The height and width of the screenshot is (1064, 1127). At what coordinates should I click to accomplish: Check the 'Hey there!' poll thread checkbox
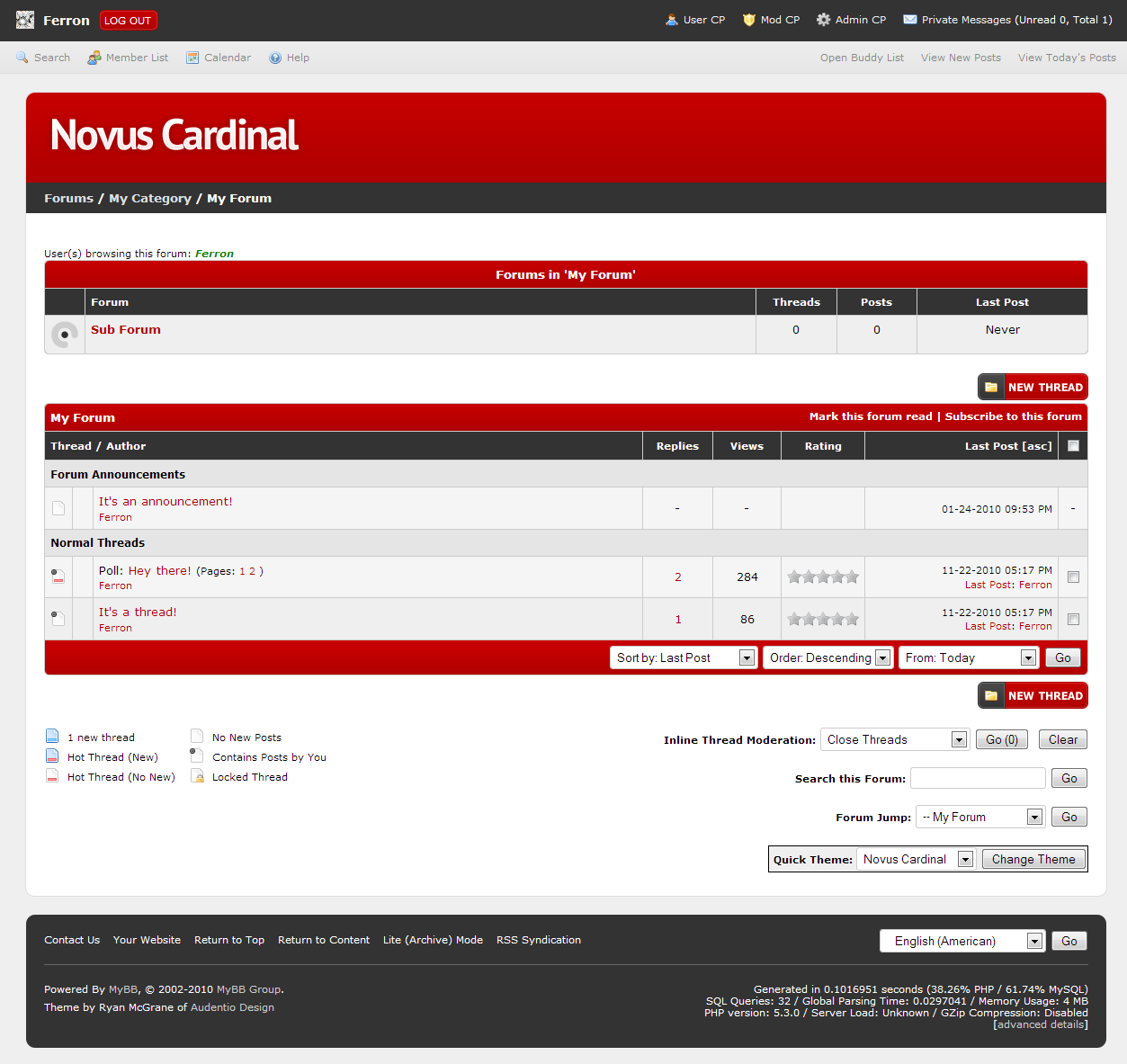click(x=1073, y=577)
